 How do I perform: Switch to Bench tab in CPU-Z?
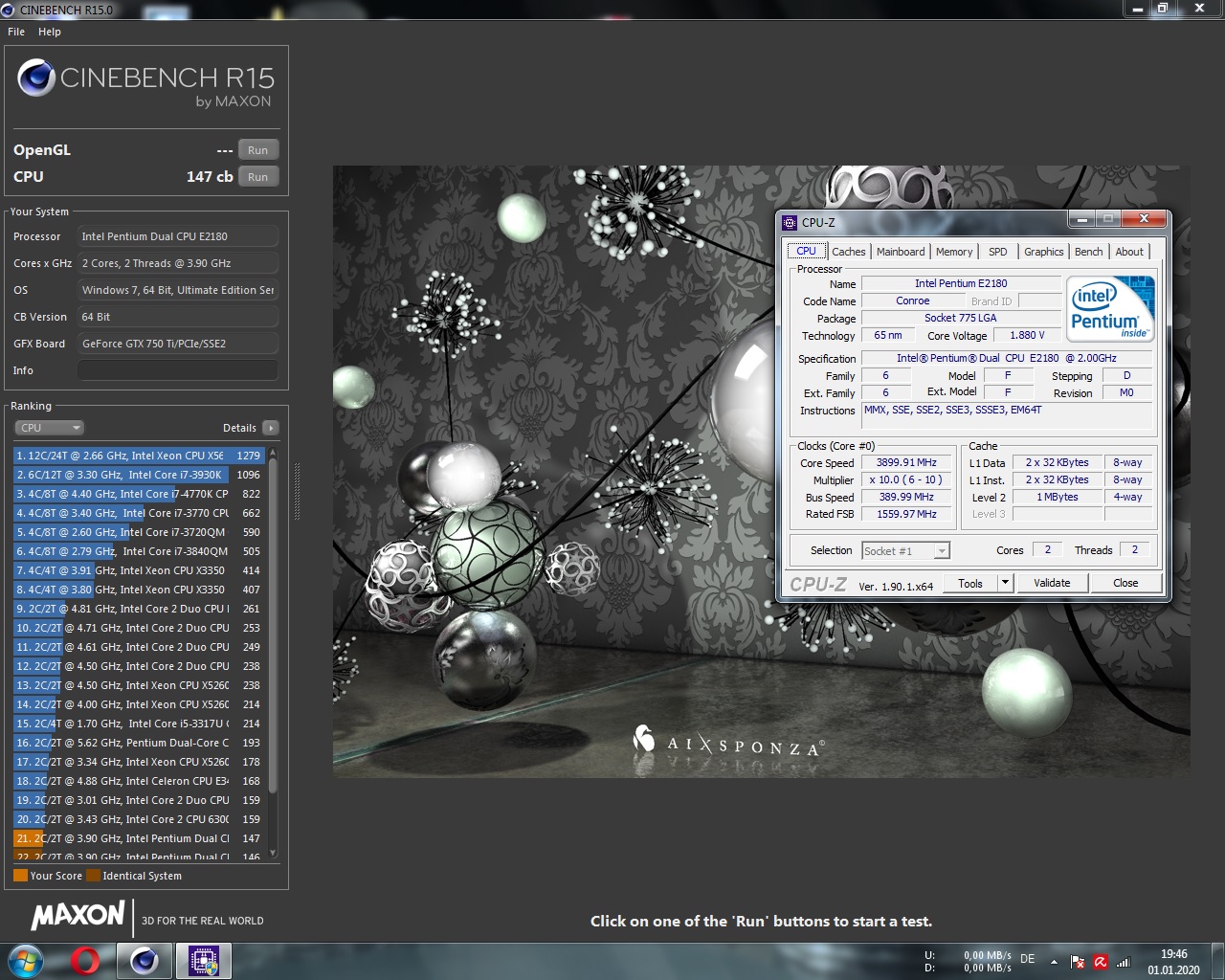[1089, 252]
